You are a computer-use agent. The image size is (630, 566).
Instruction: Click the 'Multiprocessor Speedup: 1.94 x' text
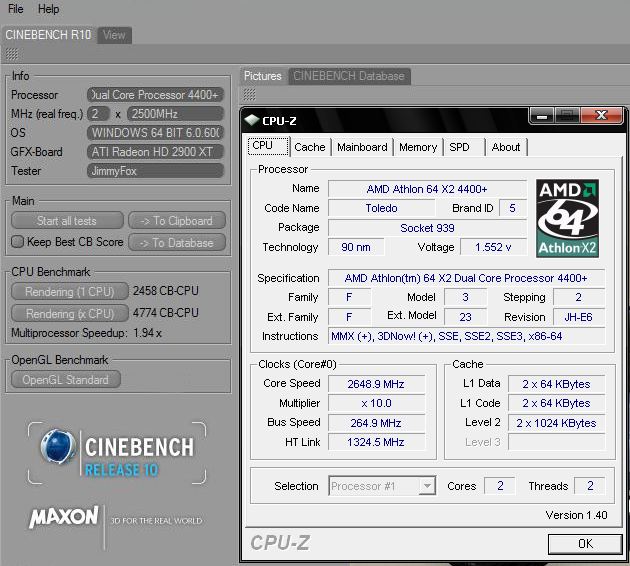[x=86, y=333]
